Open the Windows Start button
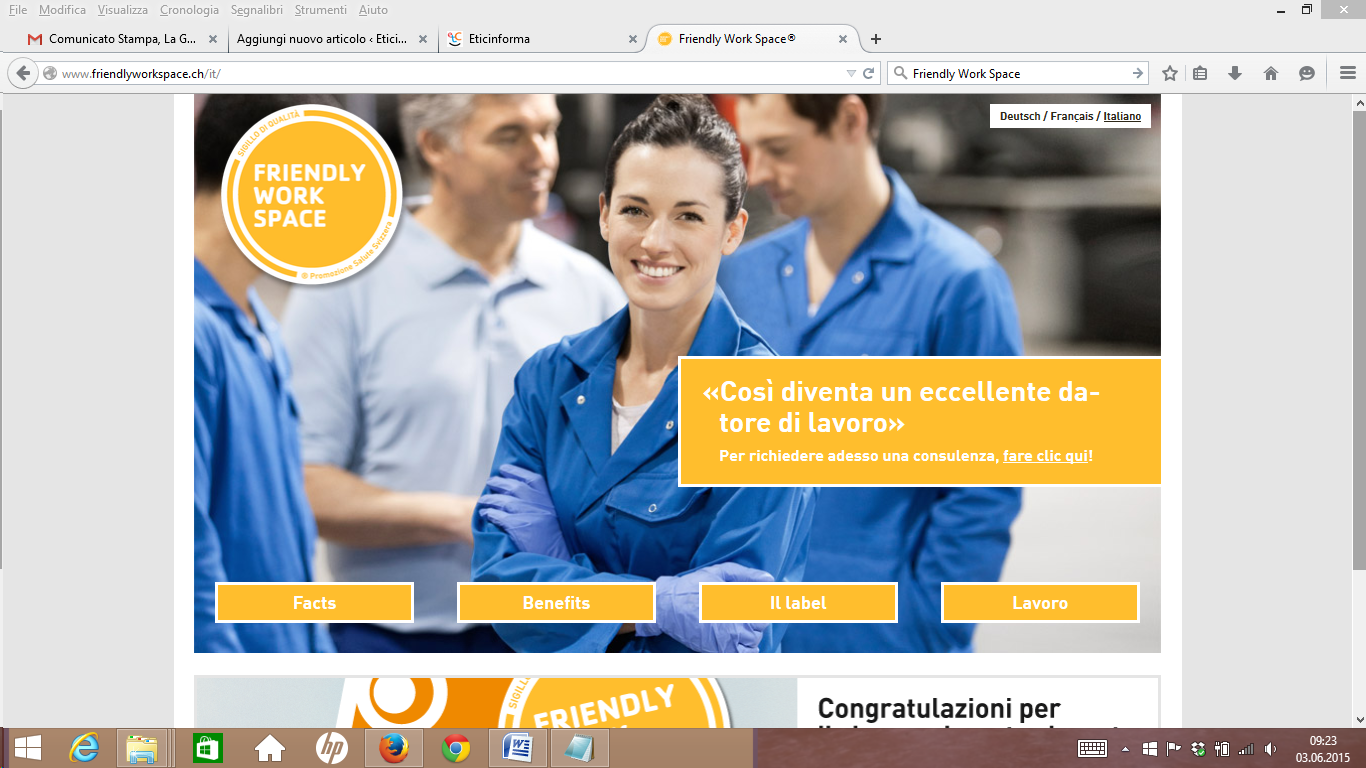 point(27,748)
